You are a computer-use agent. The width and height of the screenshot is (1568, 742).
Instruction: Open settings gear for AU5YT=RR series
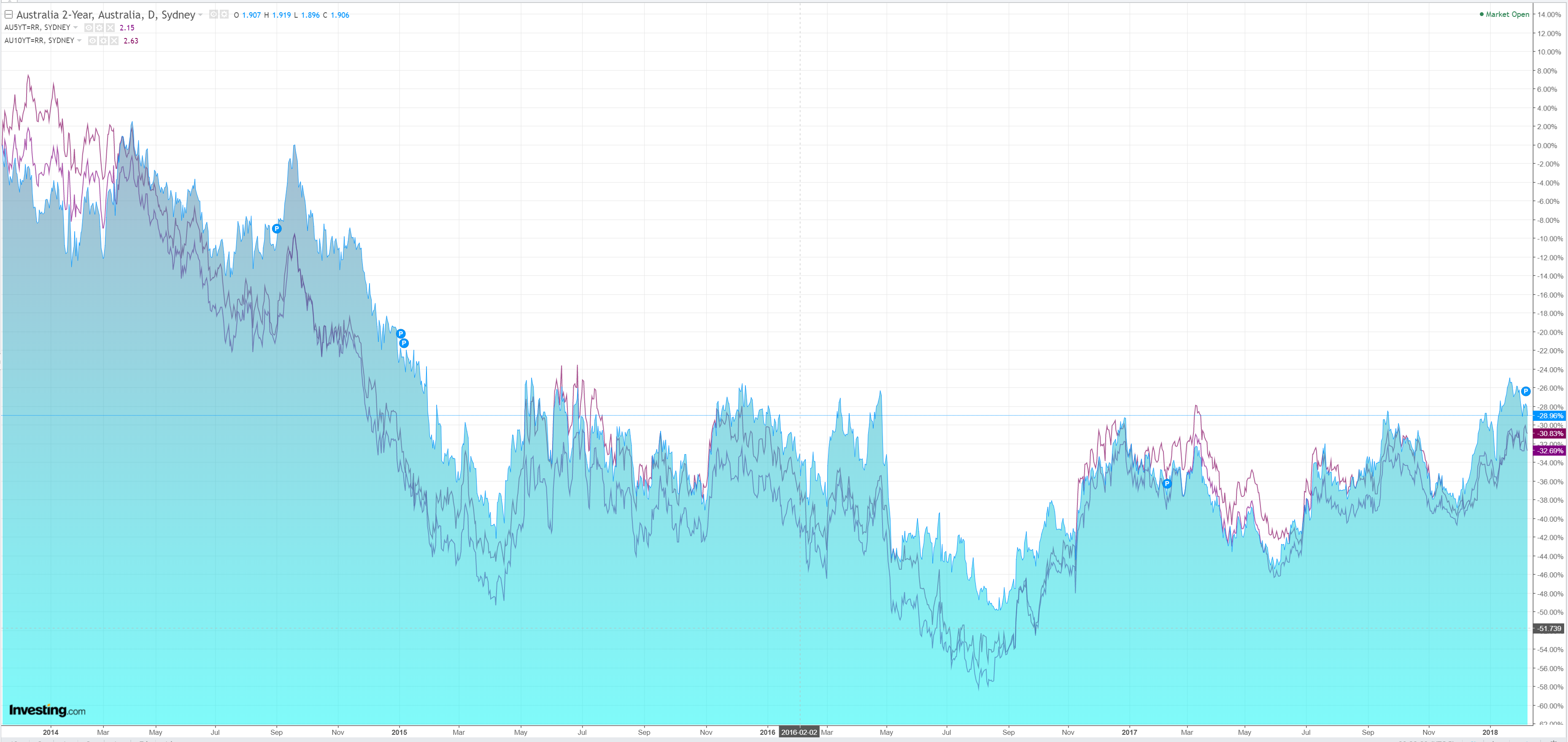point(99,27)
